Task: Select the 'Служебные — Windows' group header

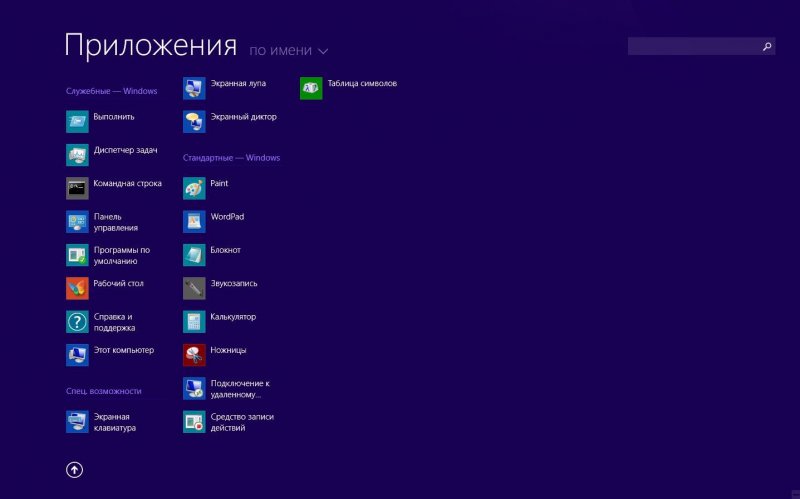Action: pyautogui.click(x=111, y=91)
